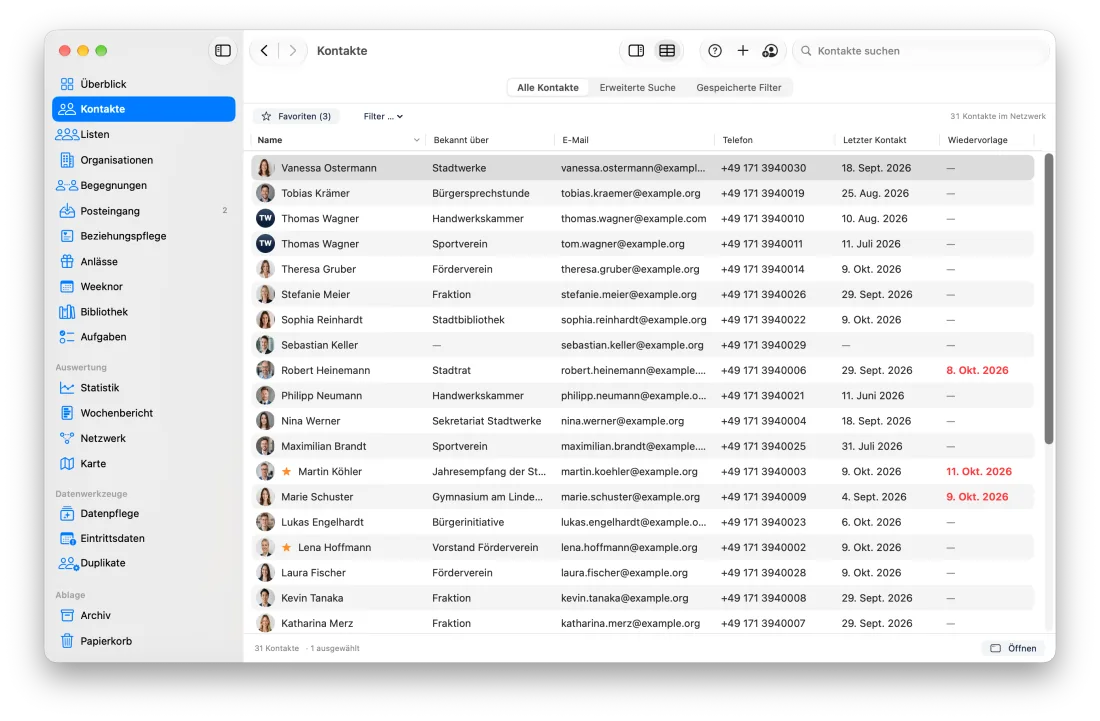Click phone number +49 171 3940029
This screenshot has width=1100, height=721.
point(763,345)
